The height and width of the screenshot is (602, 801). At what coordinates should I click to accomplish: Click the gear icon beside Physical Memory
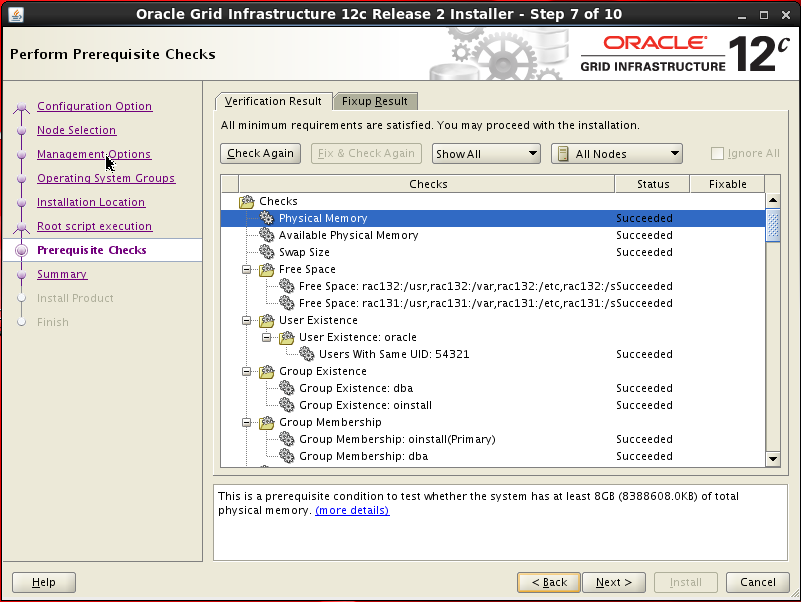267,218
